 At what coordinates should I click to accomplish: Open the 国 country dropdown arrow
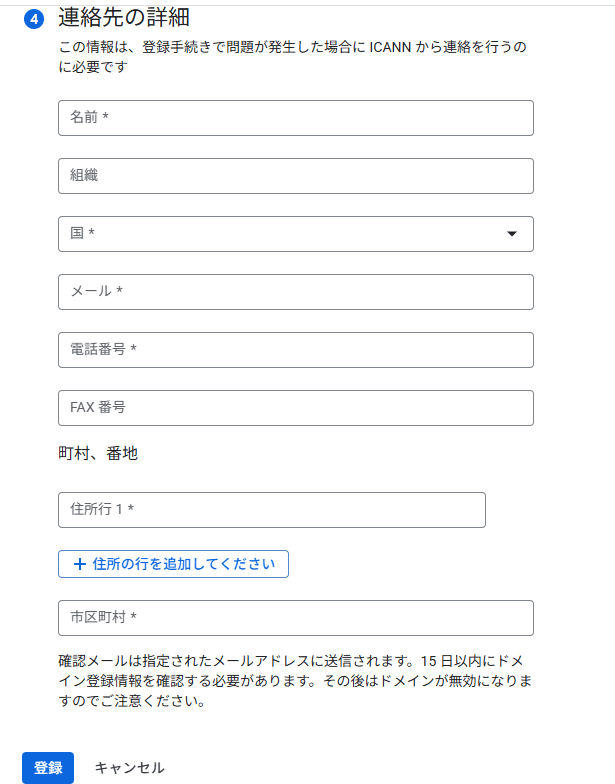click(x=512, y=234)
